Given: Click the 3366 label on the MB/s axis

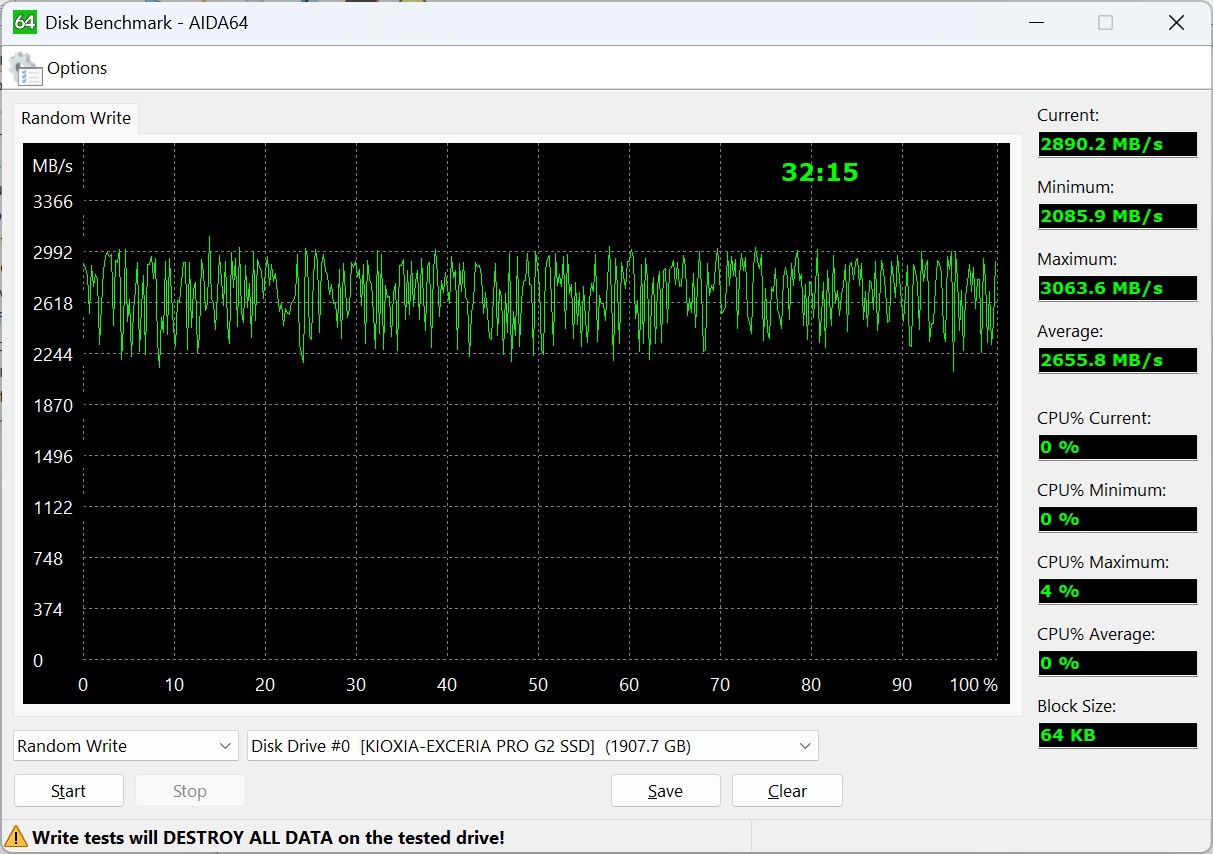Looking at the screenshot, I should tap(53, 202).
